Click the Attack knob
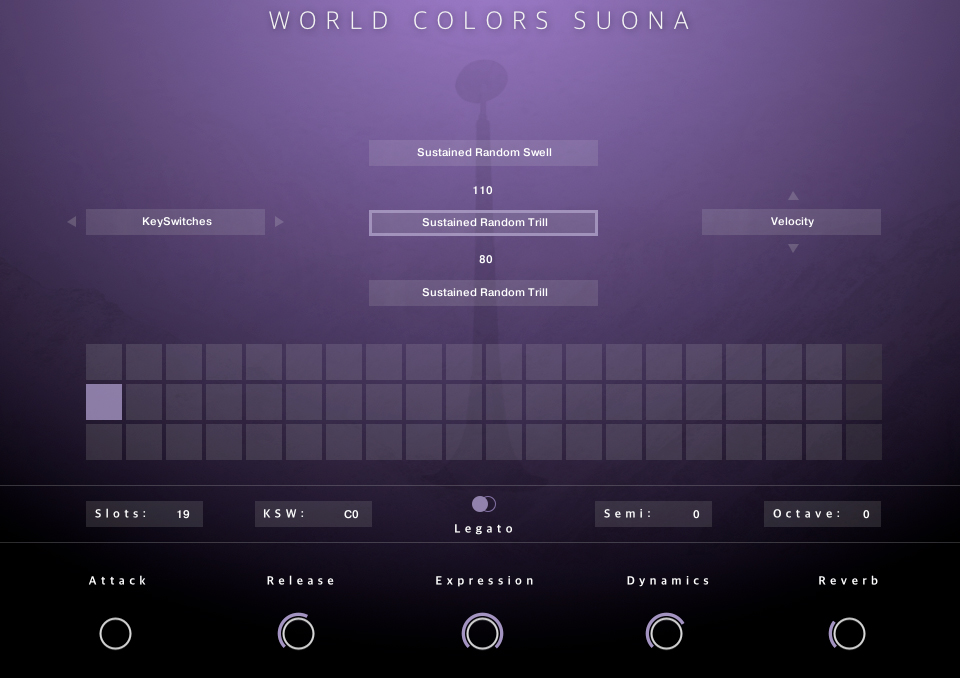 tap(116, 633)
